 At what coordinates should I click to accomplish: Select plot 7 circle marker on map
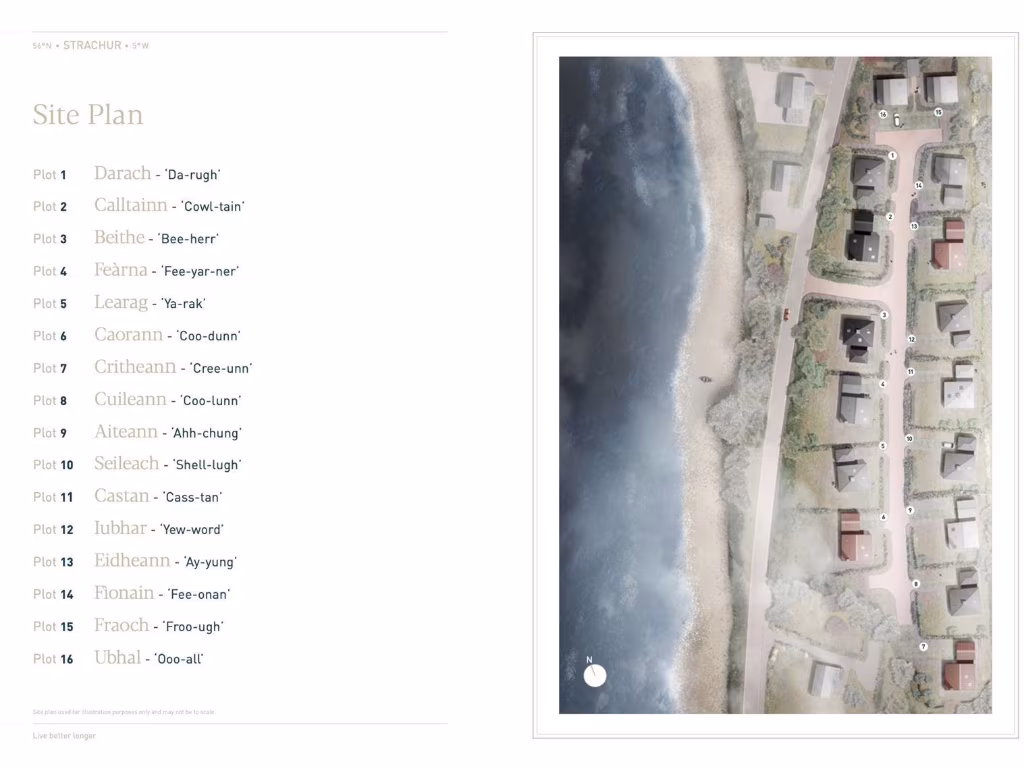(x=923, y=647)
